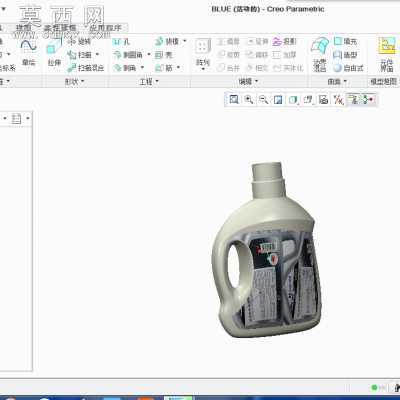Select the Draft (拔模) tool

tap(167, 41)
